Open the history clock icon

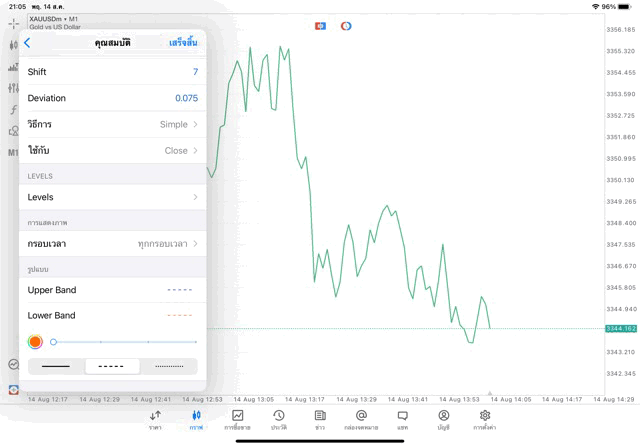click(x=278, y=419)
